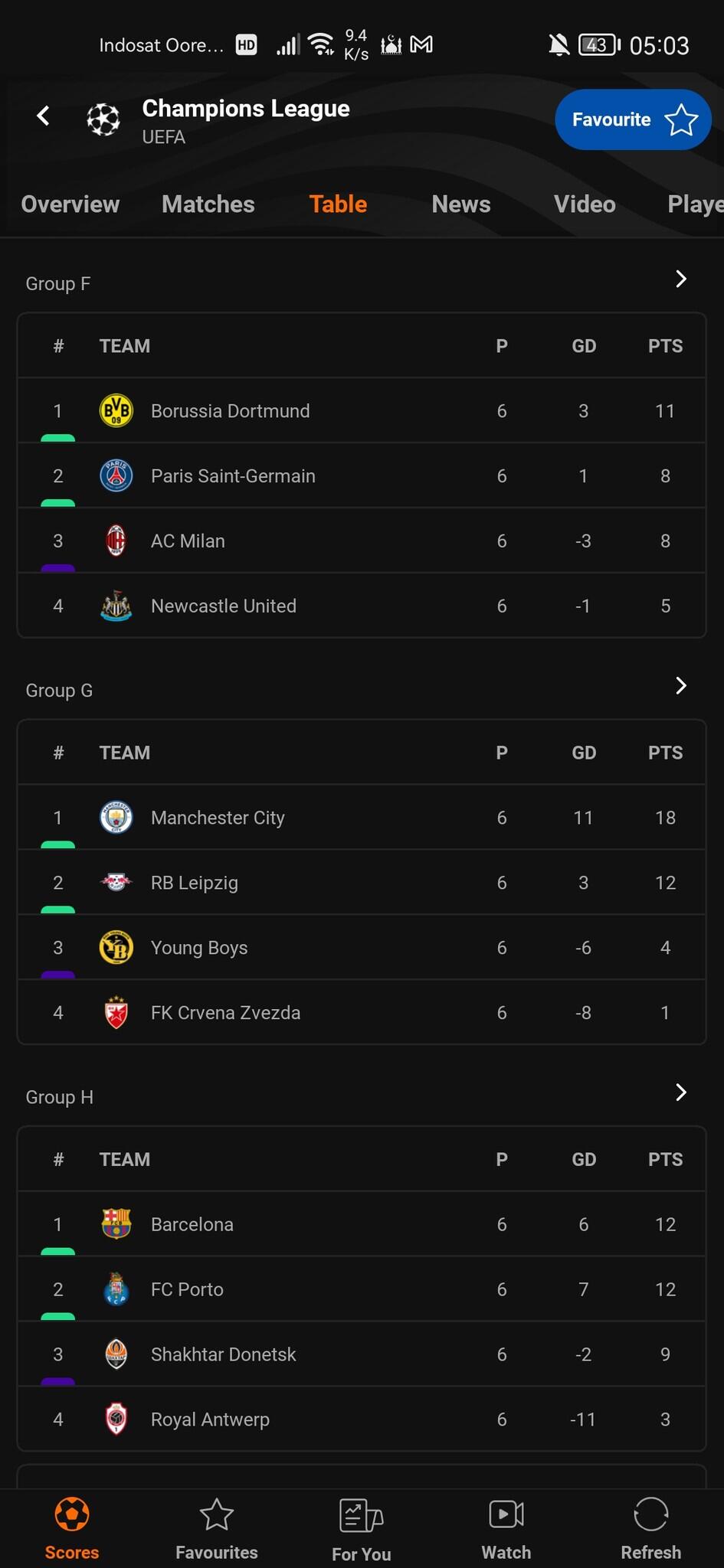Switch to the Matches tab
Screen dimensions: 724x1568
pos(208,204)
